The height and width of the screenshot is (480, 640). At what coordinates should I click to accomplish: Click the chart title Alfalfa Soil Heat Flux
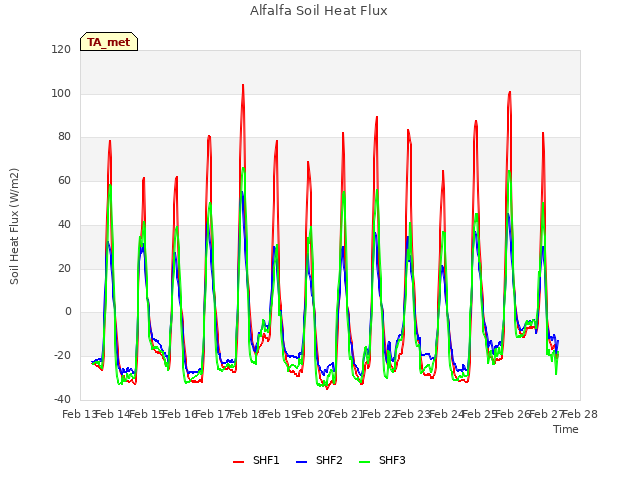click(x=319, y=11)
